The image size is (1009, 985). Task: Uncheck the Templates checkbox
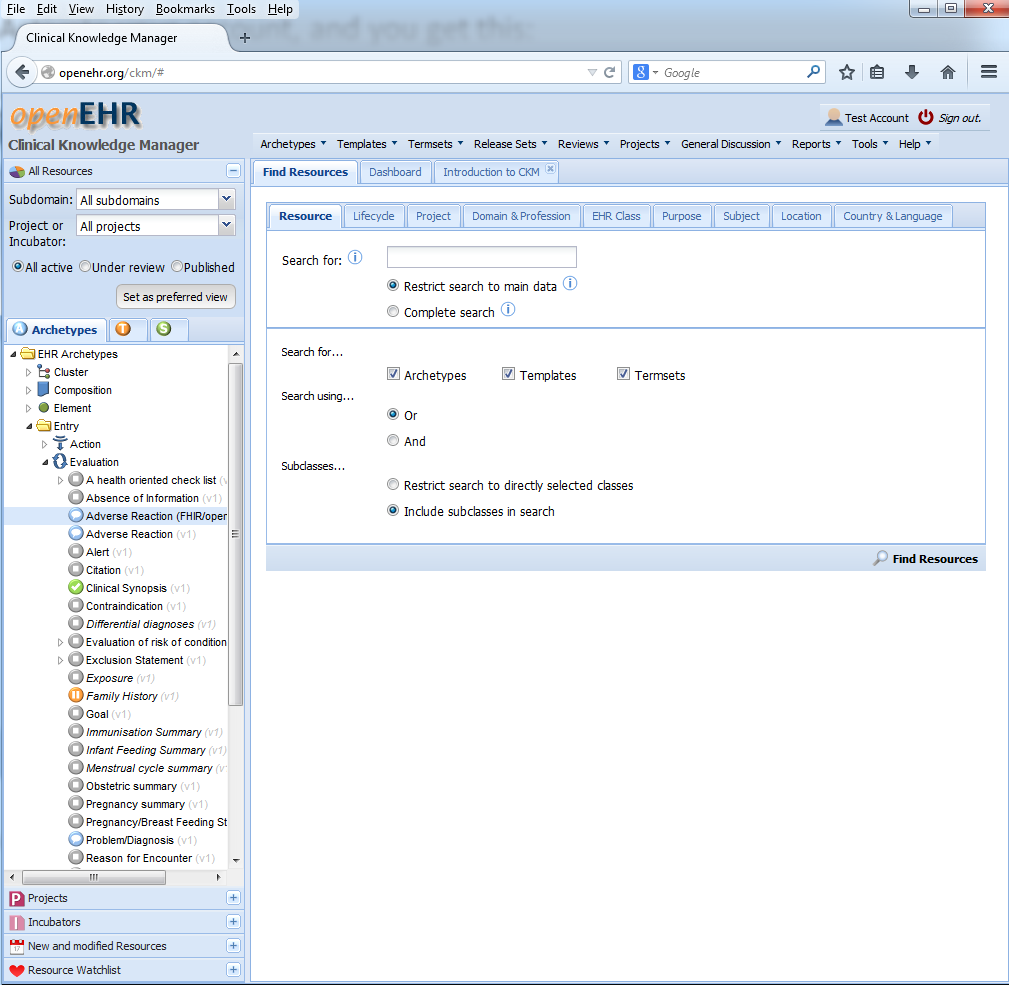tap(509, 374)
